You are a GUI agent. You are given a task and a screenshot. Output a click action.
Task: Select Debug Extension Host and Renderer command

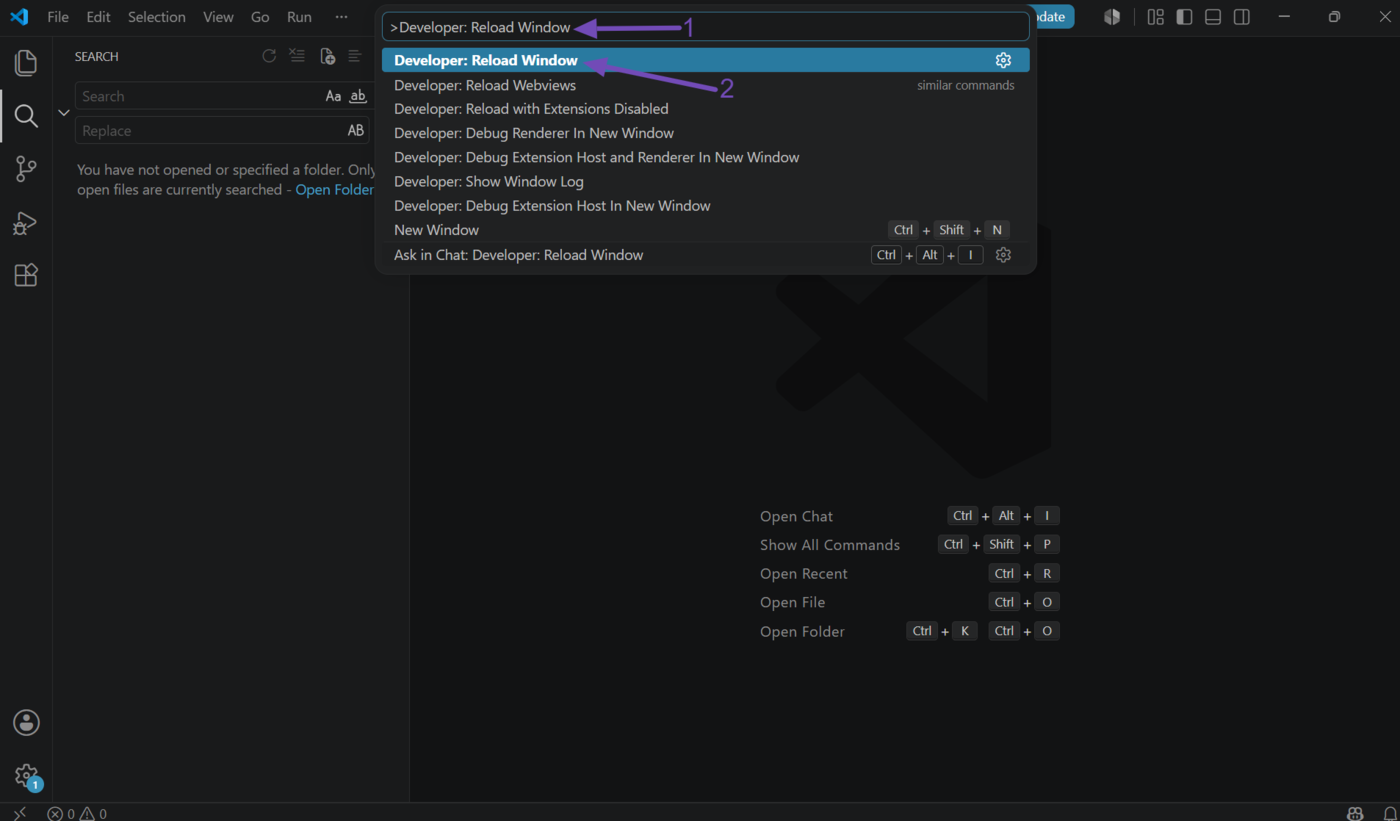[x=705, y=157]
